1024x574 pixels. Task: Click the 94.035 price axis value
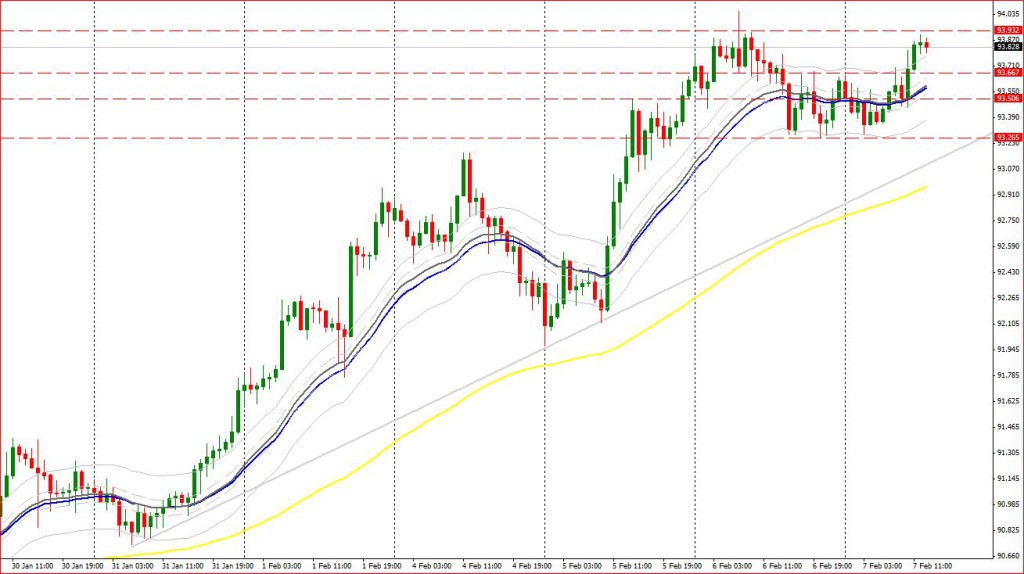1007,14
